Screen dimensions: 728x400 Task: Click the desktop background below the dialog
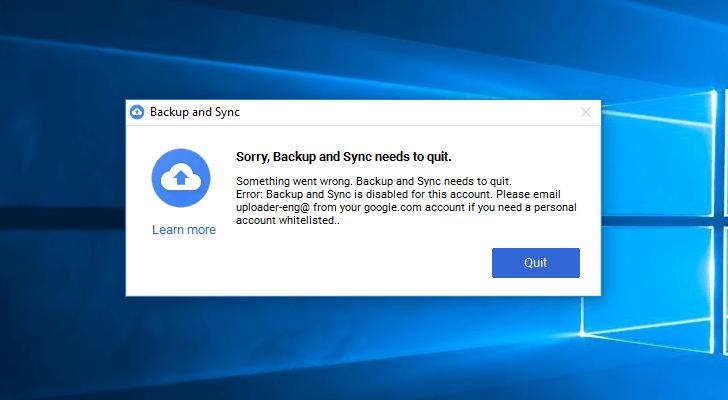pyautogui.click(x=360, y=350)
